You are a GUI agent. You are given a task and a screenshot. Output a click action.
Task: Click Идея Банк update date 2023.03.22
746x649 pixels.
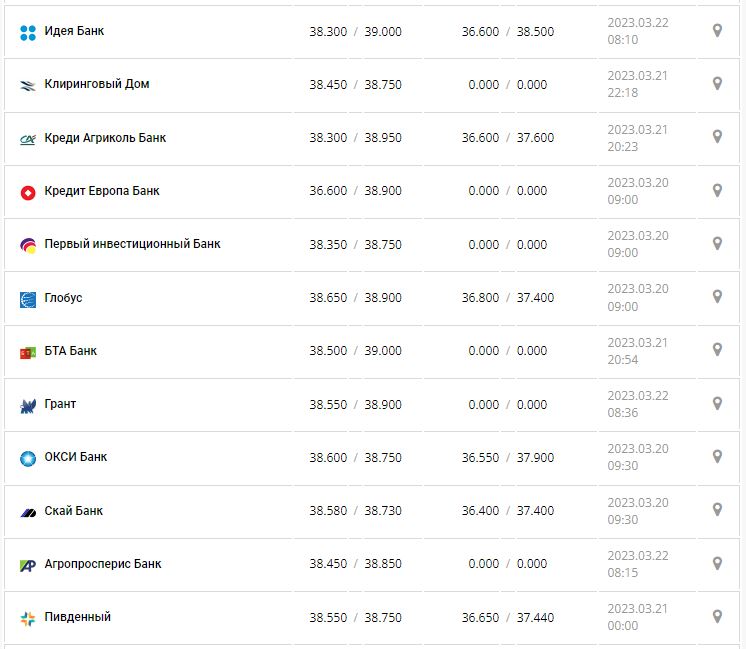pos(638,23)
